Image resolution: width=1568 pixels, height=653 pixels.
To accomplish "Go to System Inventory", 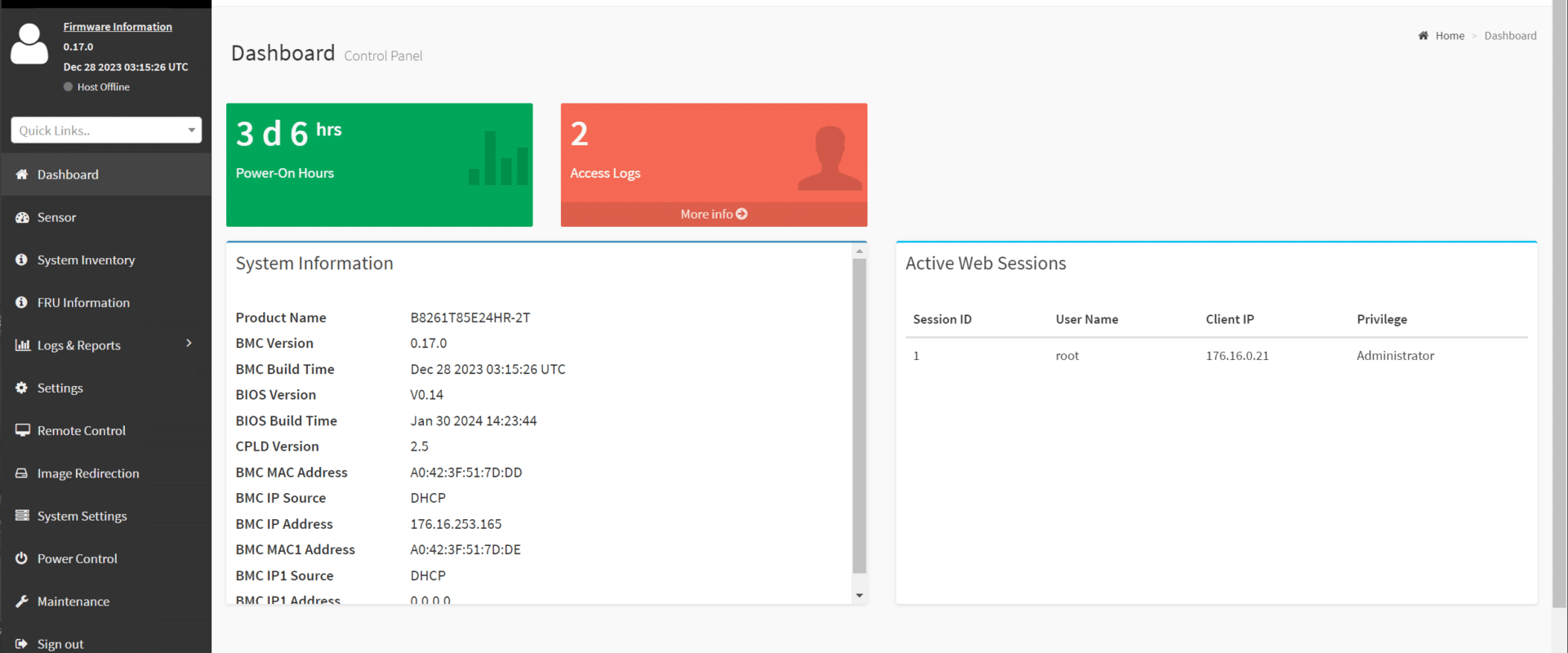I will pyautogui.click(x=106, y=260).
